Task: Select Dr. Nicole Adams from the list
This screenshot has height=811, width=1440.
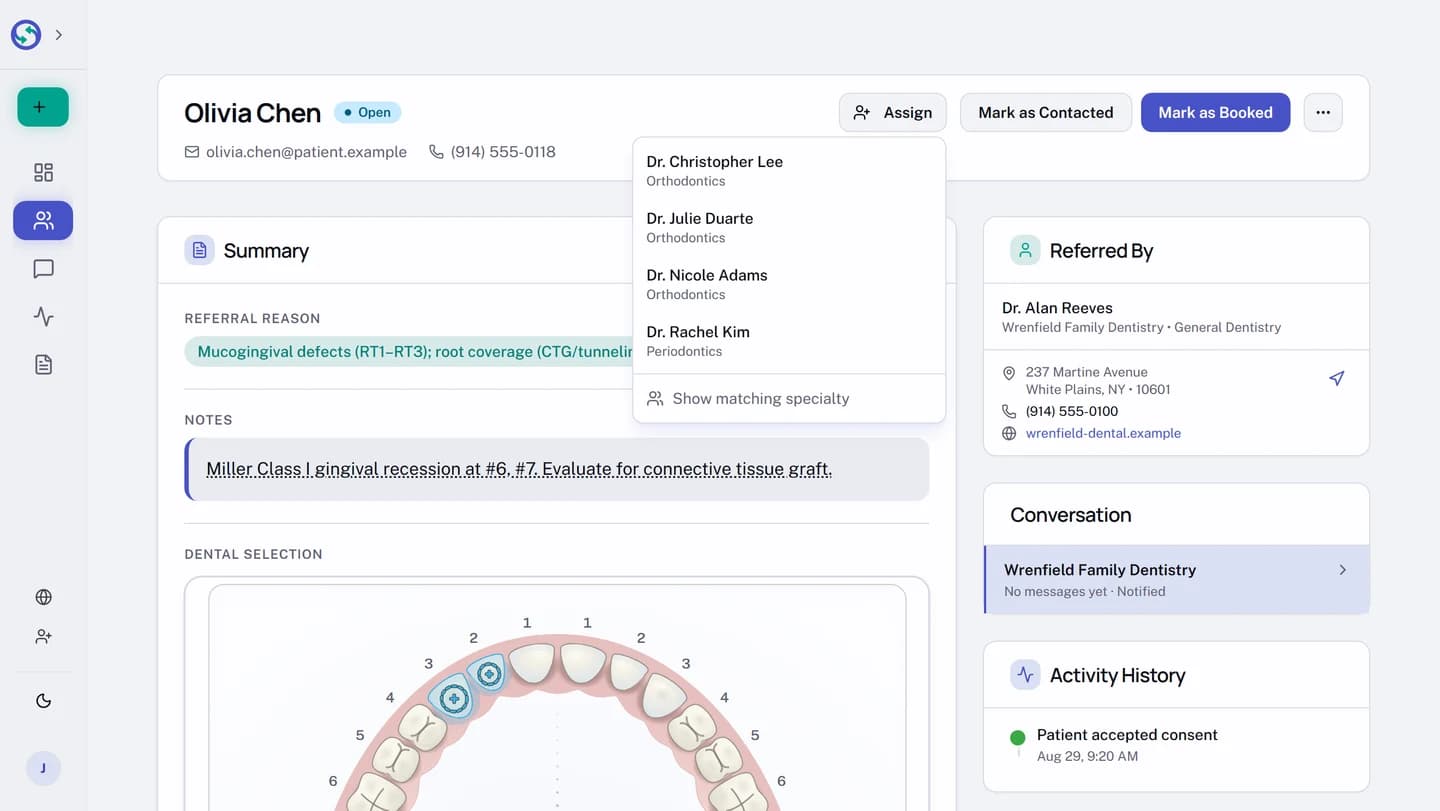Action: coord(789,284)
